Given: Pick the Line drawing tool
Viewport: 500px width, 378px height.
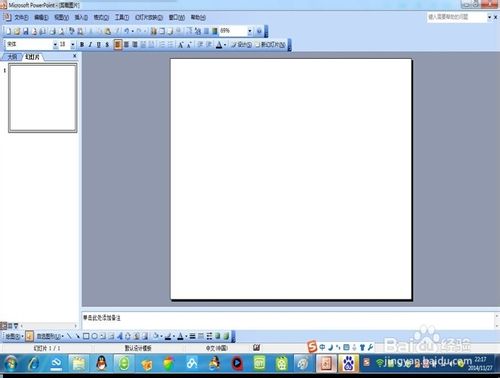Looking at the screenshot, I should (69, 336).
